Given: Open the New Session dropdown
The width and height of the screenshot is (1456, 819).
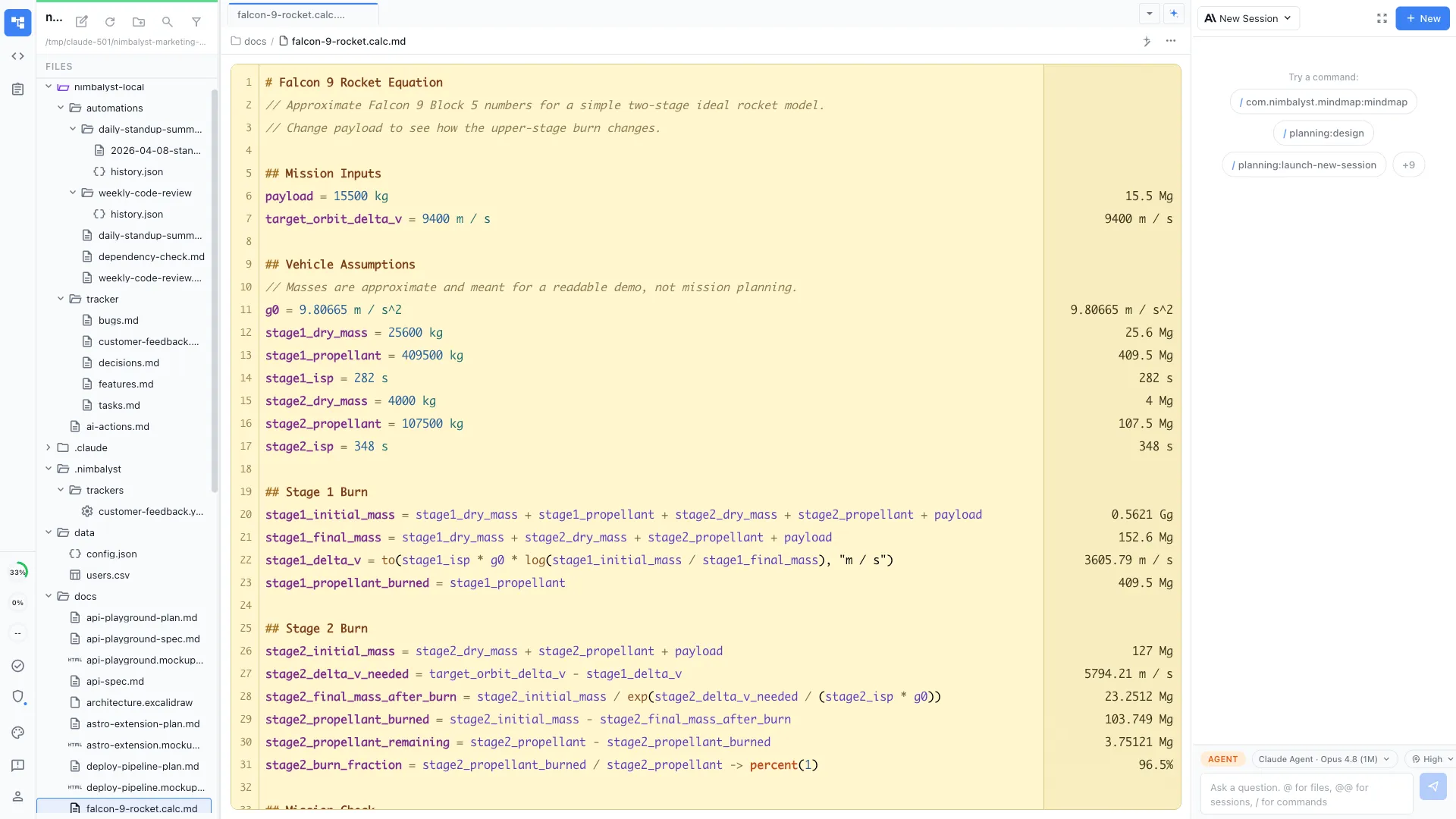Looking at the screenshot, I should coord(1248,18).
